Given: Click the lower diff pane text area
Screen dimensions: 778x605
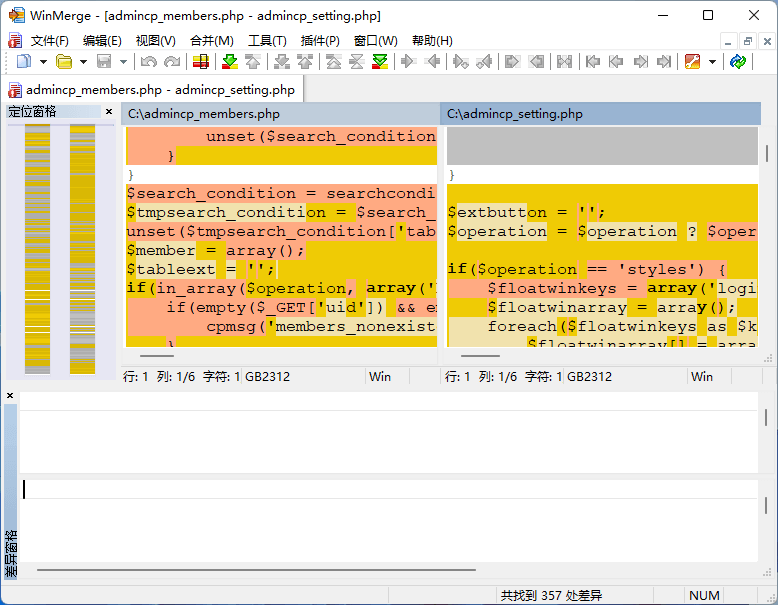Looking at the screenshot, I should coord(389,521).
